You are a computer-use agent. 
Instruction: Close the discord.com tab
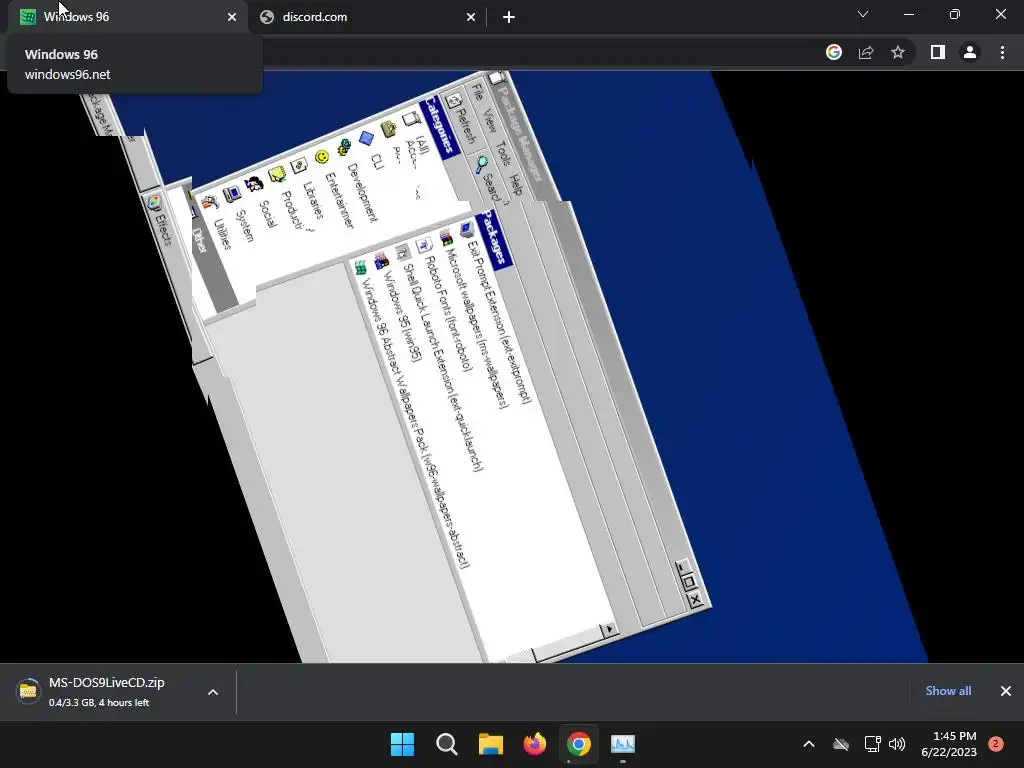(x=471, y=18)
